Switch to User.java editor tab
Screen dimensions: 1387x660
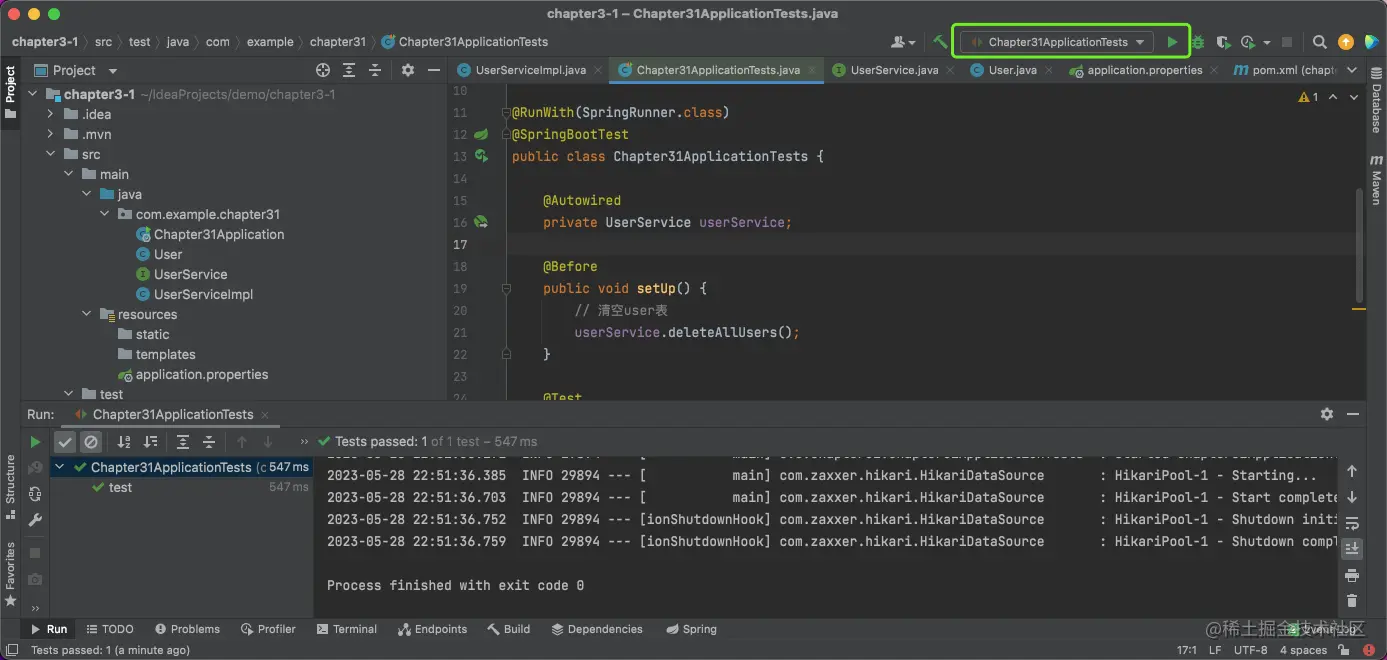pyautogui.click(x=1011, y=70)
